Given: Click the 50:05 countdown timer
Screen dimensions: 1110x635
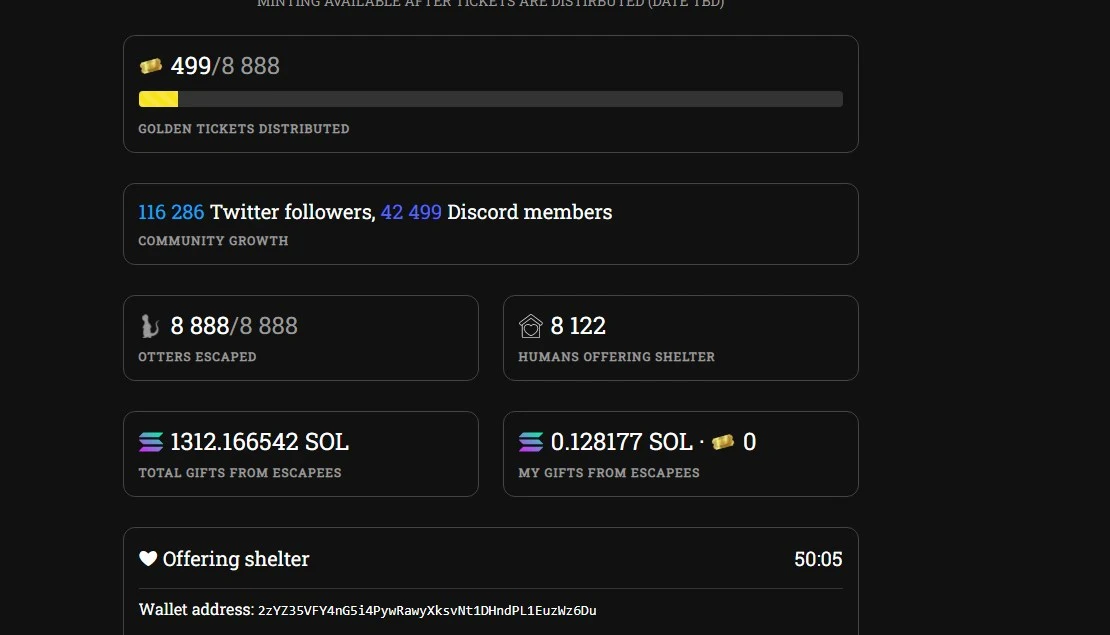Looking at the screenshot, I should [x=818, y=559].
